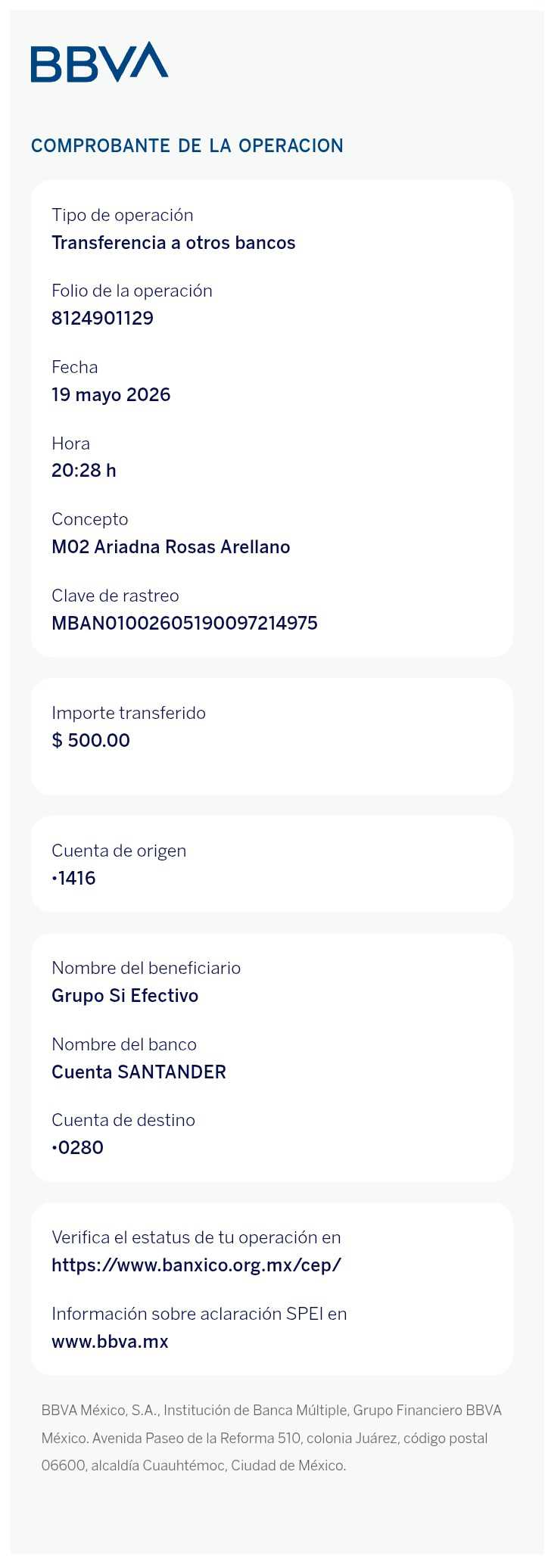The image size is (545, 1568).
Task: Click the origin account ending 1416
Action: coord(73,878)
